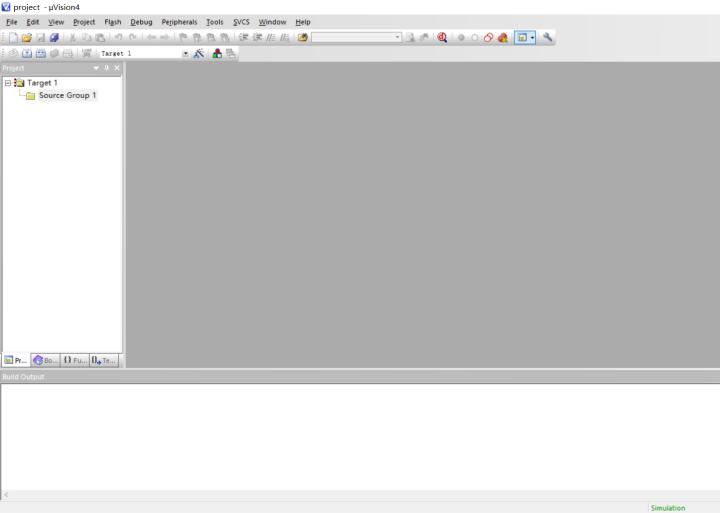This screenshot has width=720, height=513.
Task: Switch to the Templates tab
Action: click(104, 360)
